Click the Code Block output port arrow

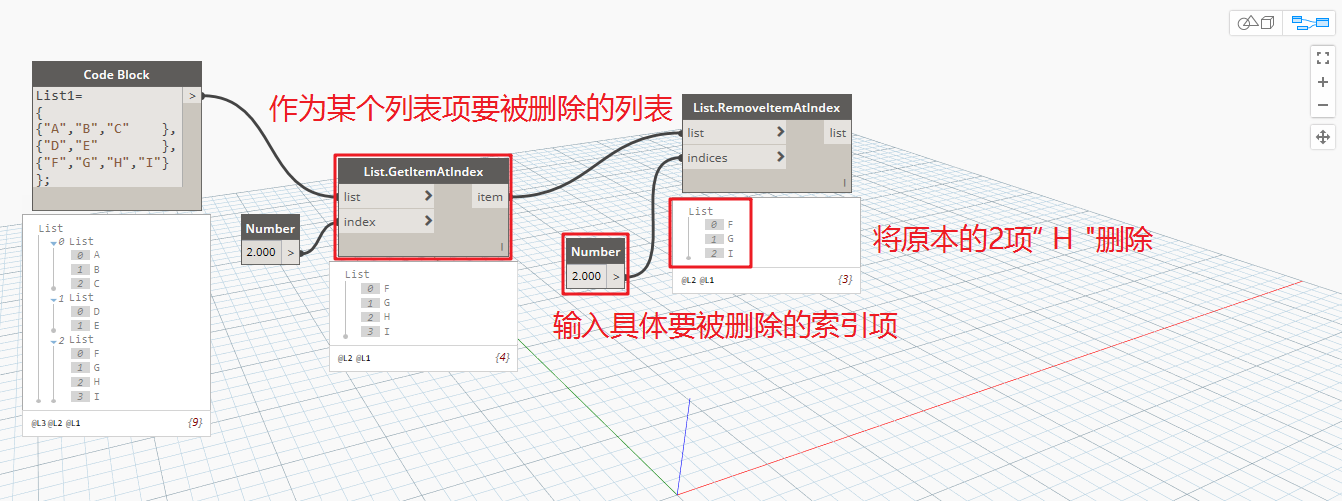point(192,96)
